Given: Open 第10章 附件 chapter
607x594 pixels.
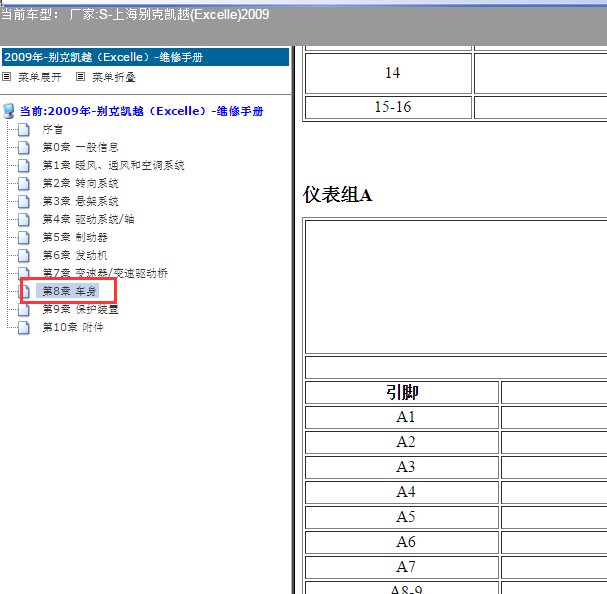Looking at the screenshot, I should [73, 328].
